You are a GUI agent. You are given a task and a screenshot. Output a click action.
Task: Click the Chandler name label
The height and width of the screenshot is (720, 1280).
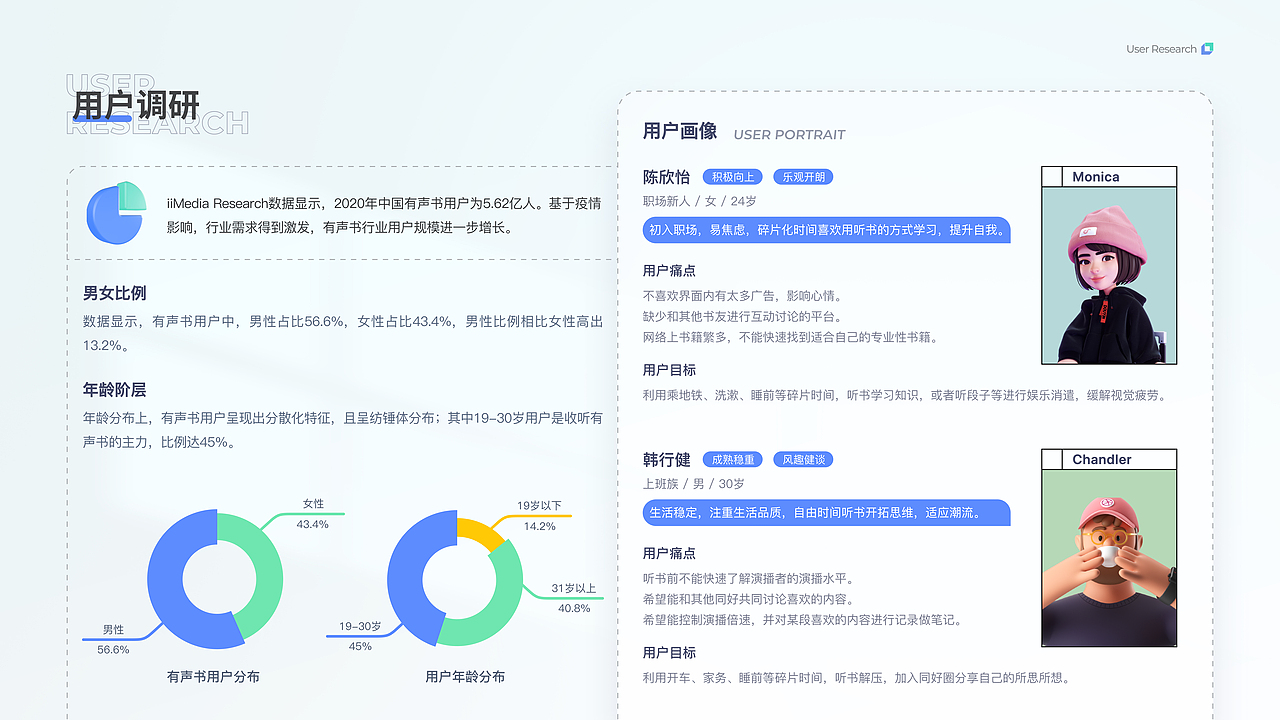[1102, 460]
